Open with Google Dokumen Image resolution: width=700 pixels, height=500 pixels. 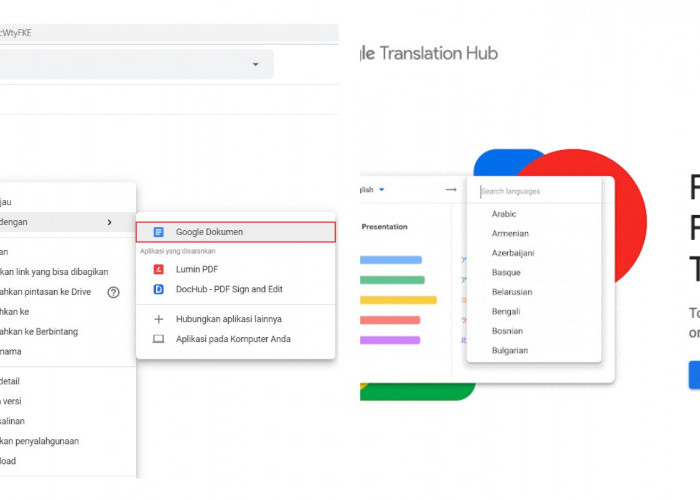(209, 232)
